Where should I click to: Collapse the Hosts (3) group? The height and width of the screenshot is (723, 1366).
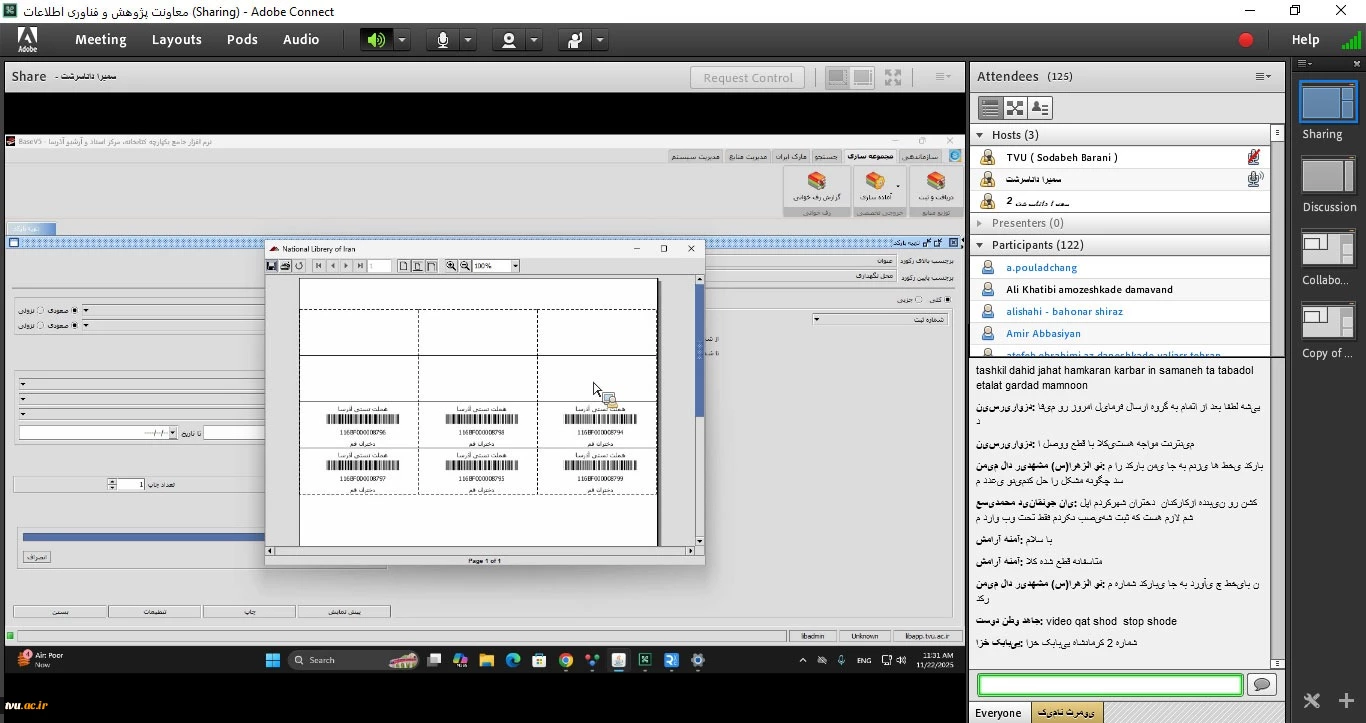pos(980,135)
